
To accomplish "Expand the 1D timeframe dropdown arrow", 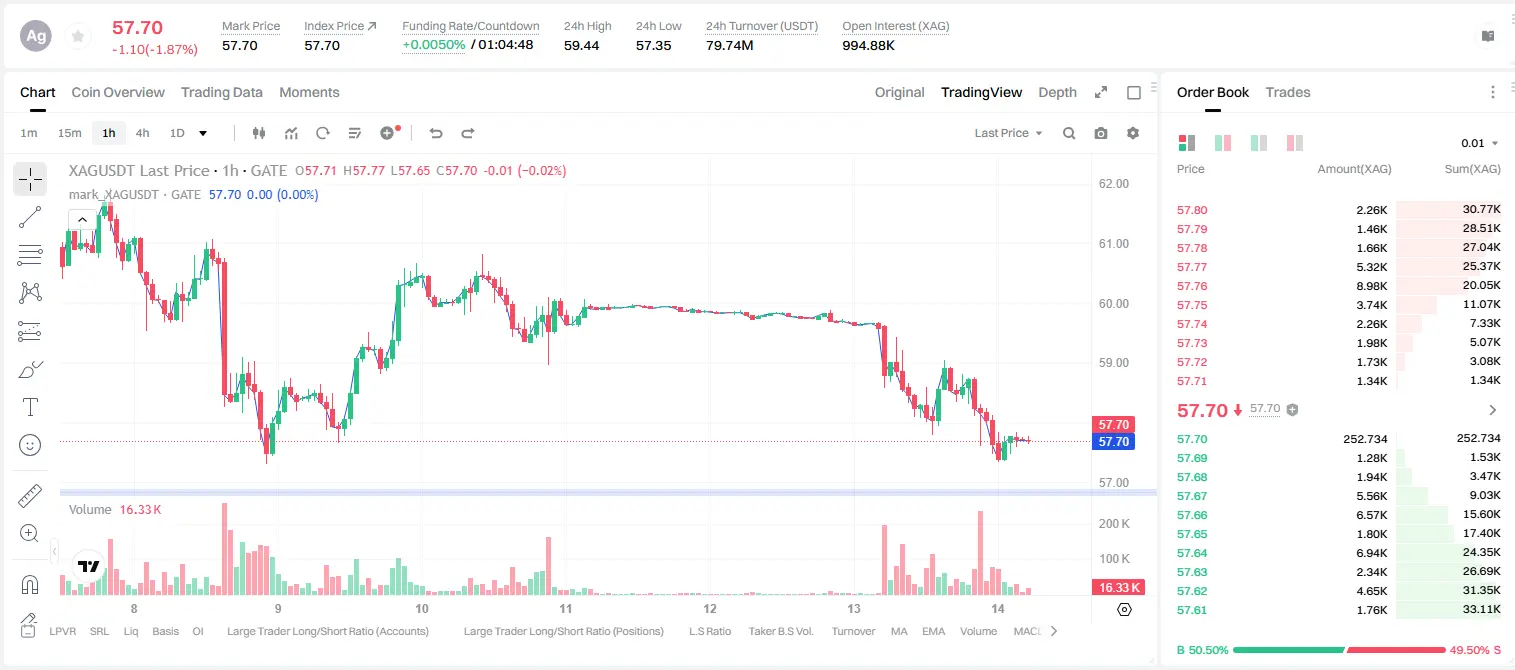I will pyautogui.click(x=203, y=133).
